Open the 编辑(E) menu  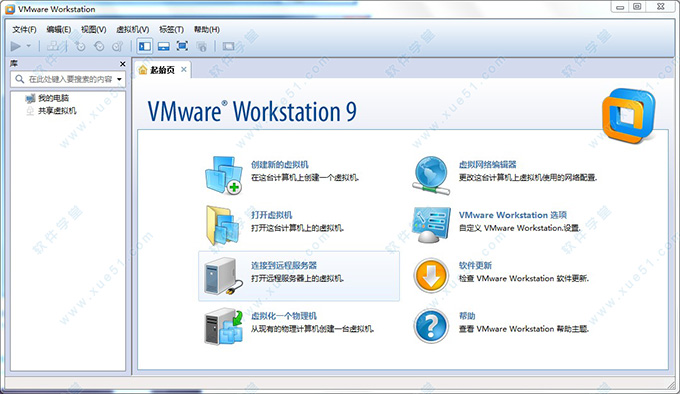pos(59,29)
